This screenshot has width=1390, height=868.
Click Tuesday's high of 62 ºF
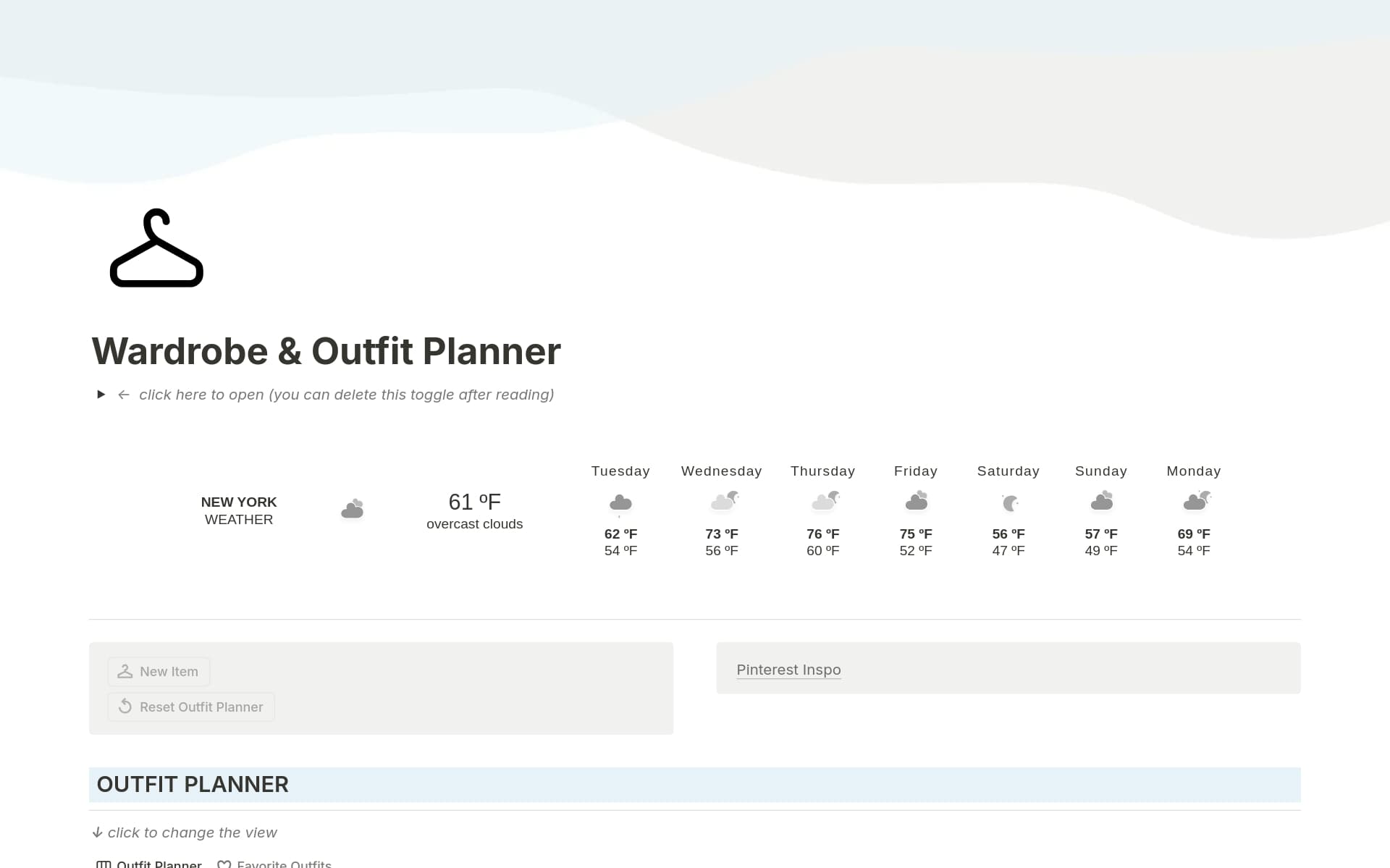point(620,534)
